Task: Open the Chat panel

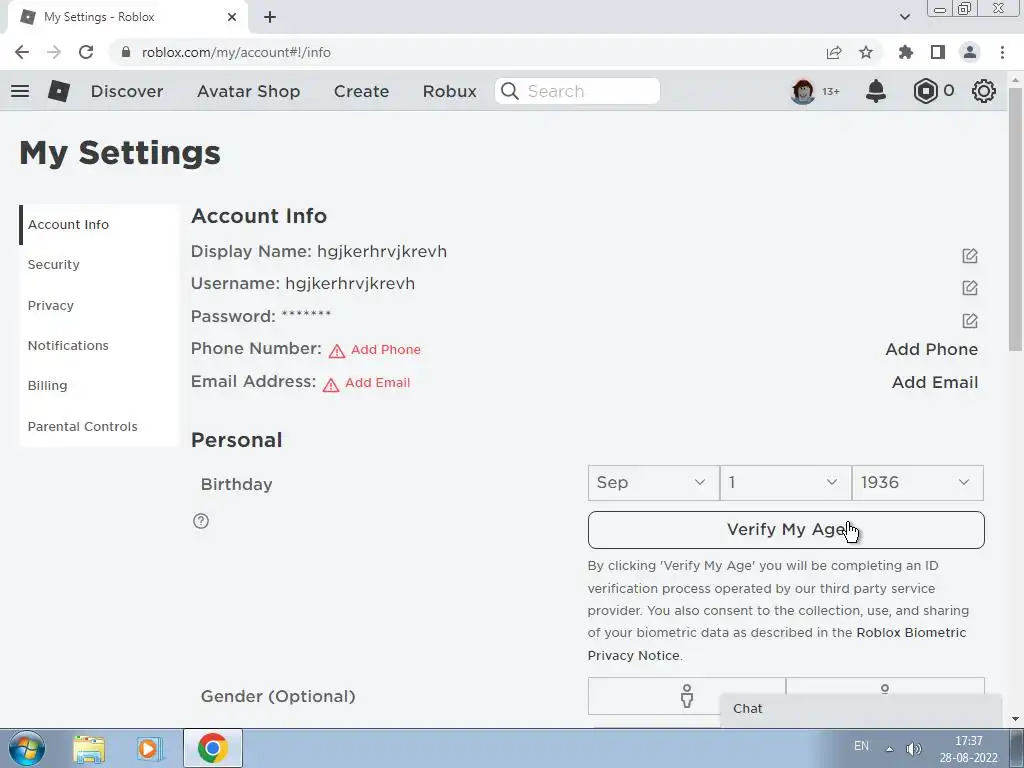Action: tap(861, 709)
